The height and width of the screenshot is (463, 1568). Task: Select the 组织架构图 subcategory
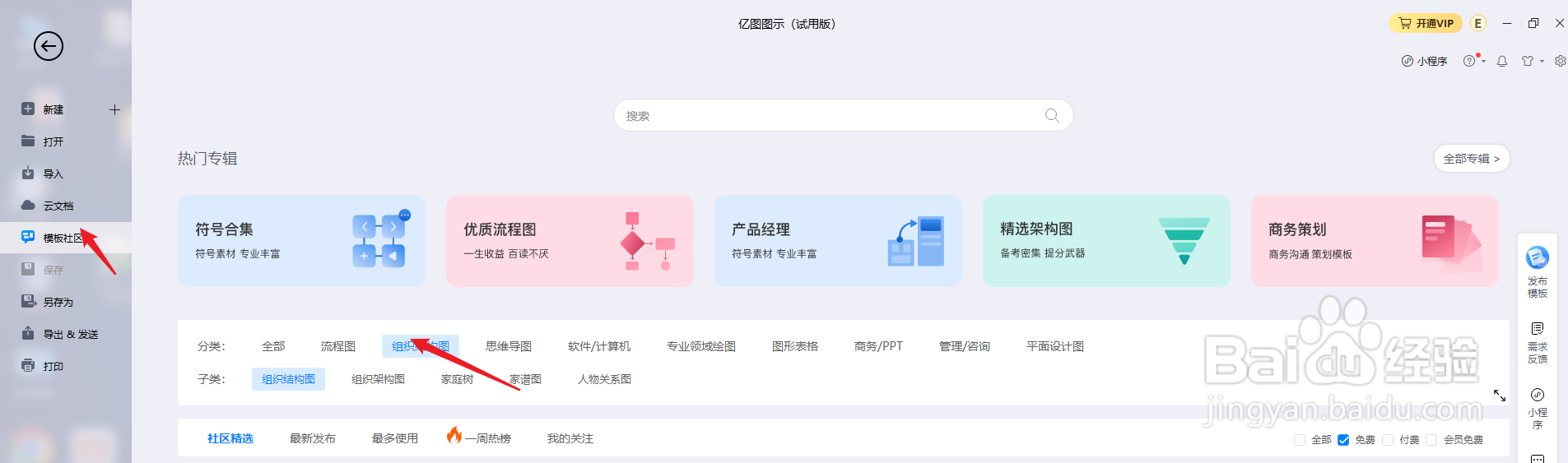click(378, 379)
